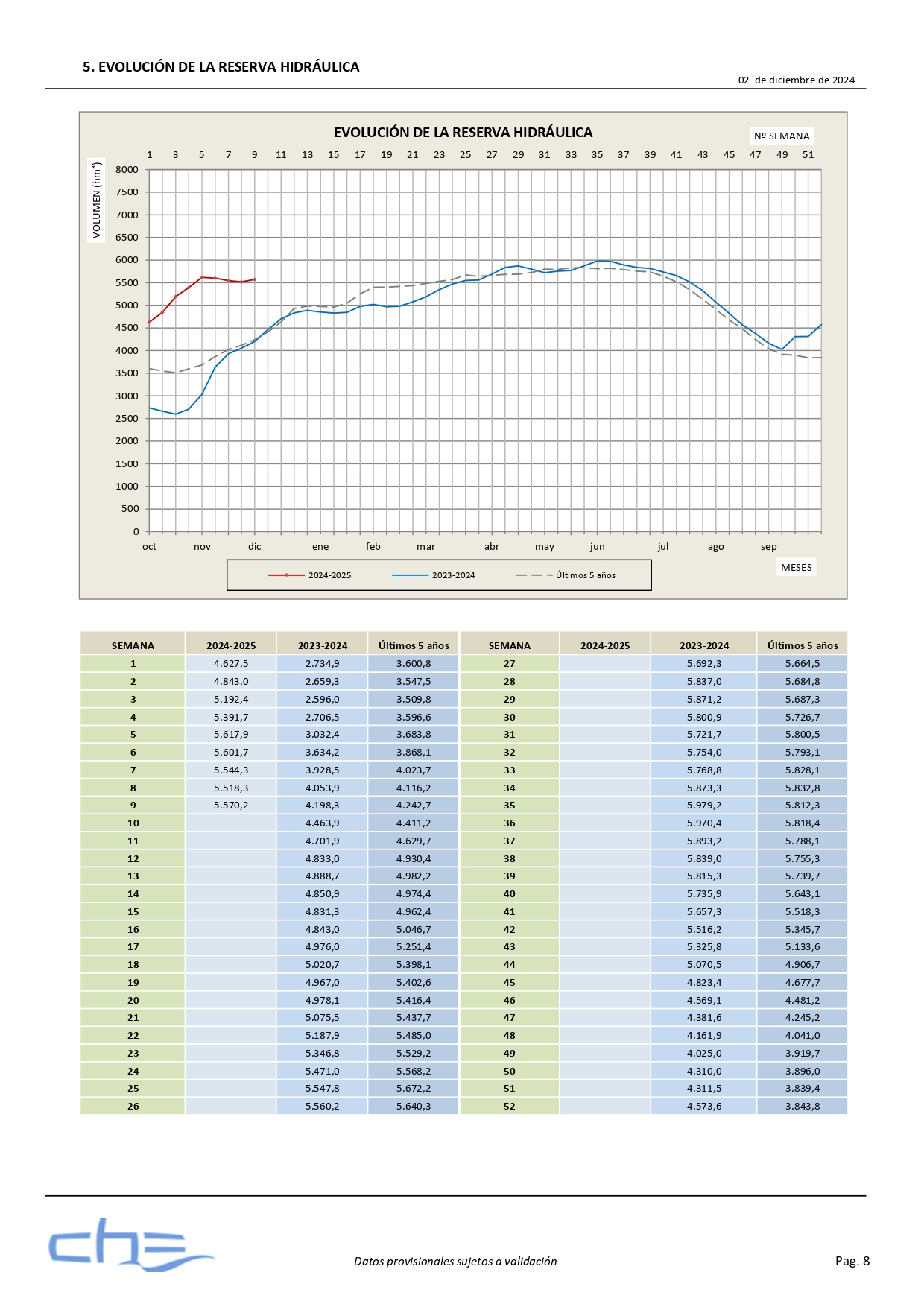Click the y-axis value '2500'
The height and width of the screenshot is (1307, 924).
click(x=127, y=419)
